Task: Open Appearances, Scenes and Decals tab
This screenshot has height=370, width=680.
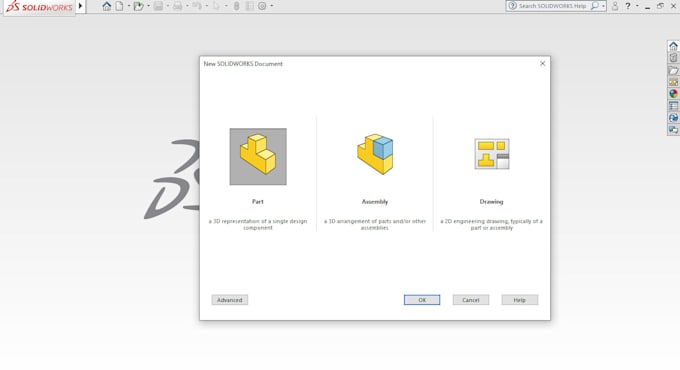Action: coord(673,94)
